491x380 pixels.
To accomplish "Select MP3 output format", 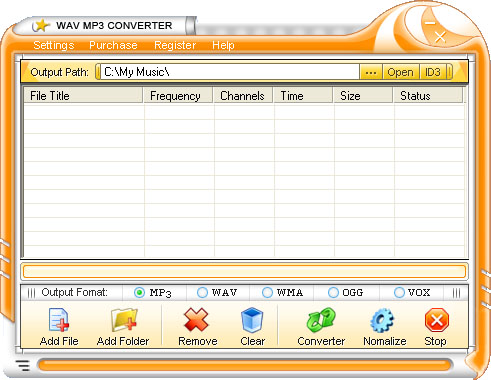I will point(139,293).
